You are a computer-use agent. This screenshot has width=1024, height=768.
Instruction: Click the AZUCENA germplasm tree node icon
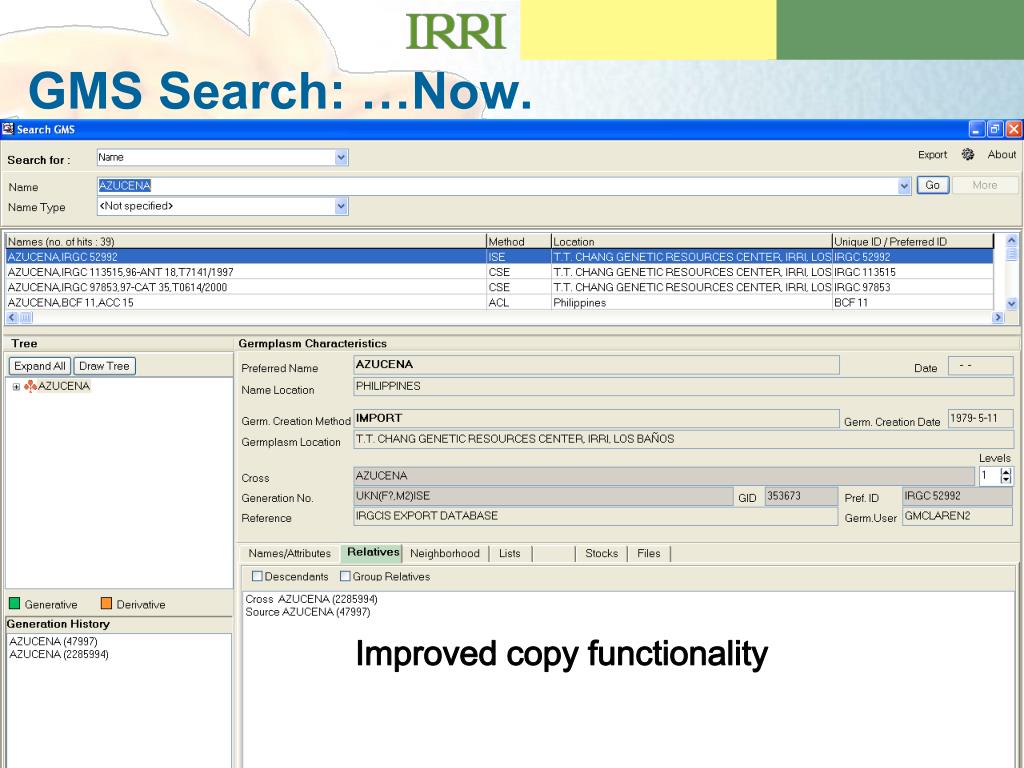(x=30, y=386)
